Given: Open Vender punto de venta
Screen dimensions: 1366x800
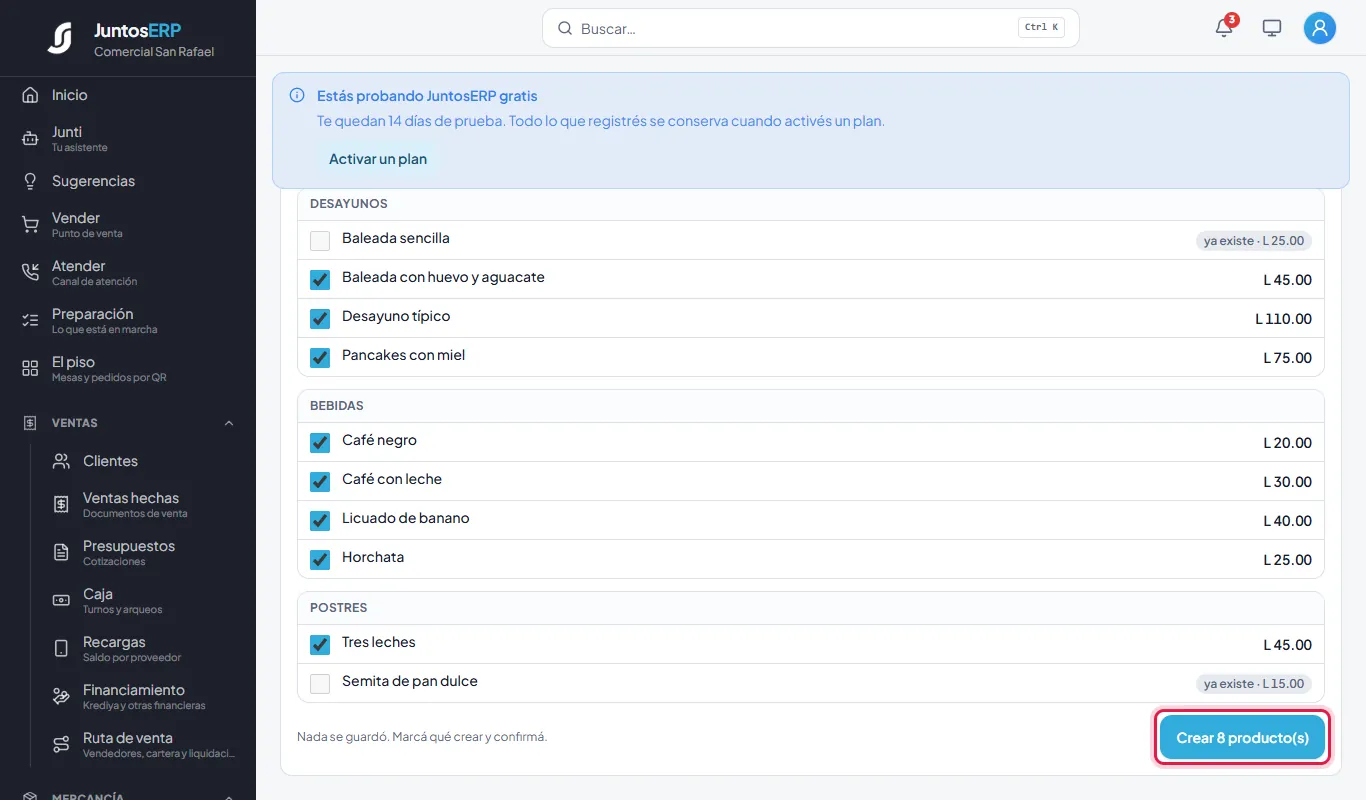Looking at the screenshot, I should [128, 225].
